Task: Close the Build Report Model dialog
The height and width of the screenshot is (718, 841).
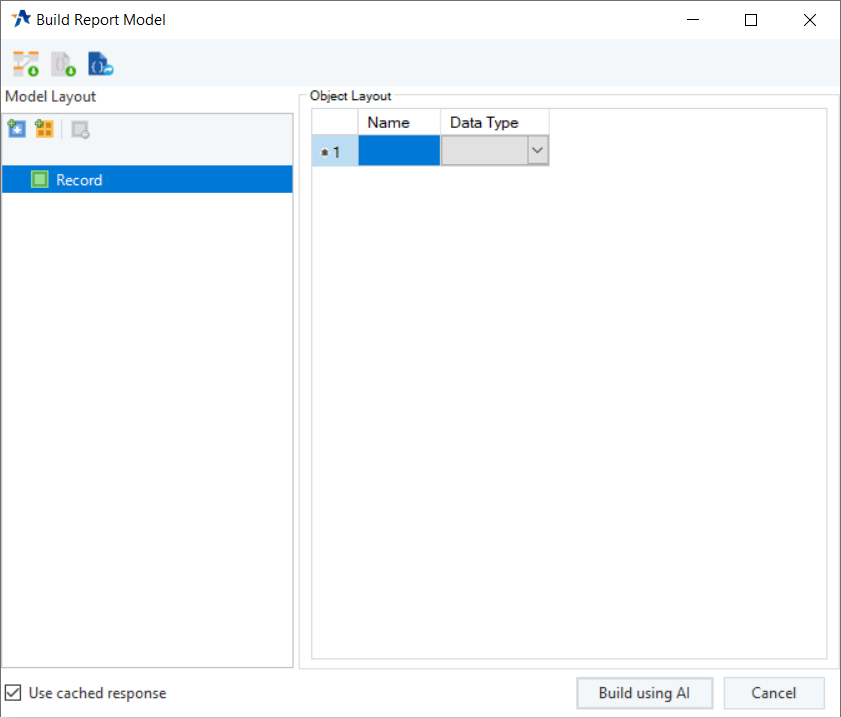Action: pyautogui.click(x=809, y=20)
